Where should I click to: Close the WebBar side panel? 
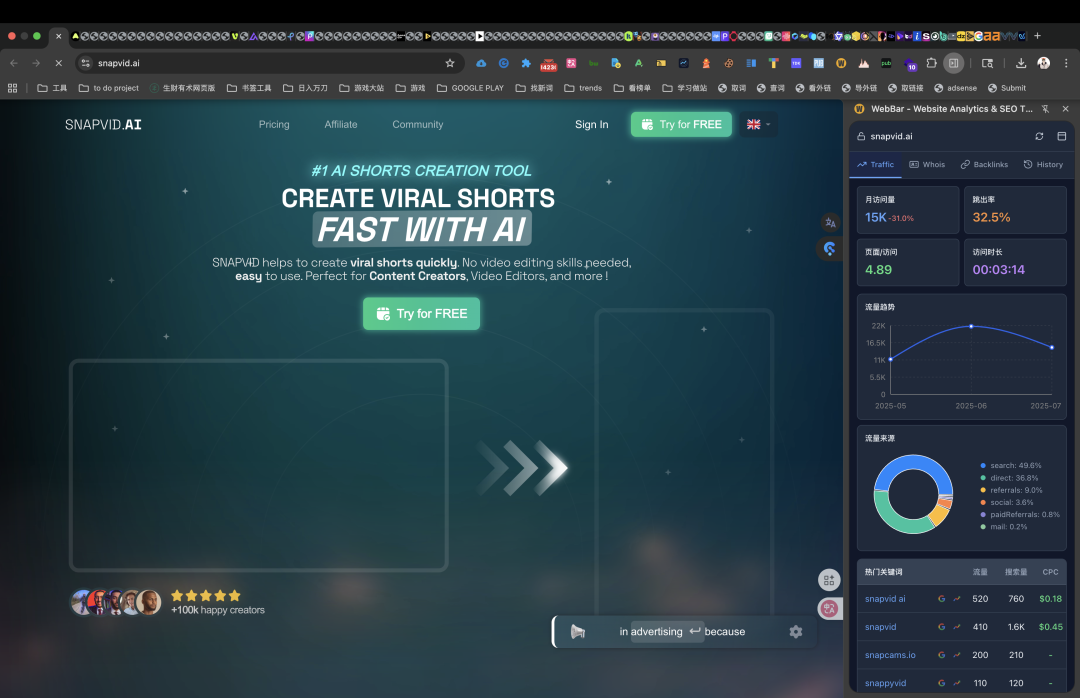pyautogui.click(x=1066, y=109)
